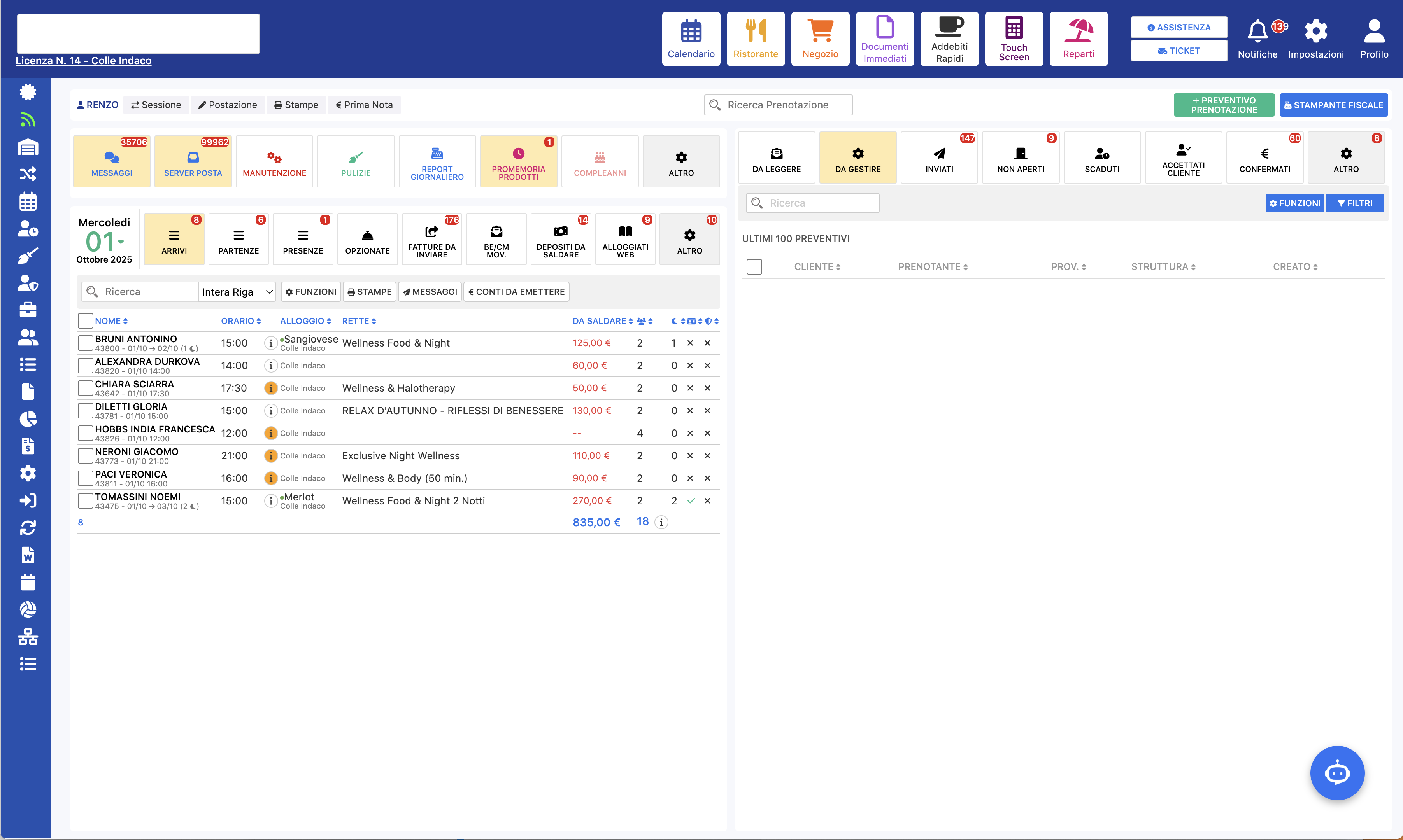The width and height of the screenshot is (1403, 840).
Task: Switch to the INVIATI tab
Action: (939, 157)
